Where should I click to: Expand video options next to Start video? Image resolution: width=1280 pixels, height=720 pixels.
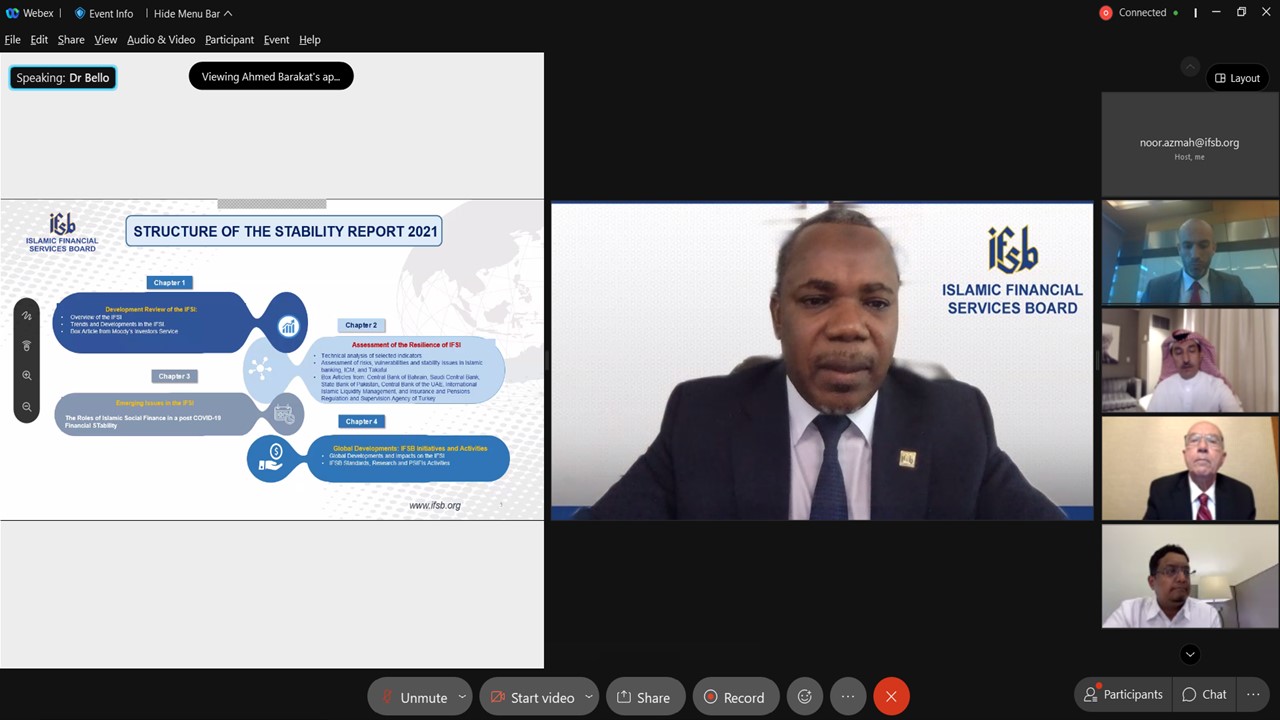click(589, 697)
